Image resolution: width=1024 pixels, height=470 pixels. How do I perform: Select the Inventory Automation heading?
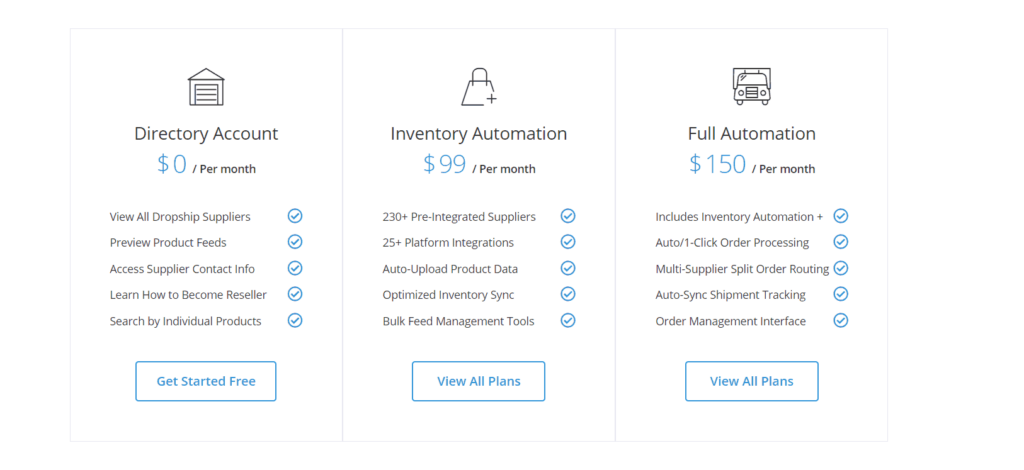click(x=479, y=134)
